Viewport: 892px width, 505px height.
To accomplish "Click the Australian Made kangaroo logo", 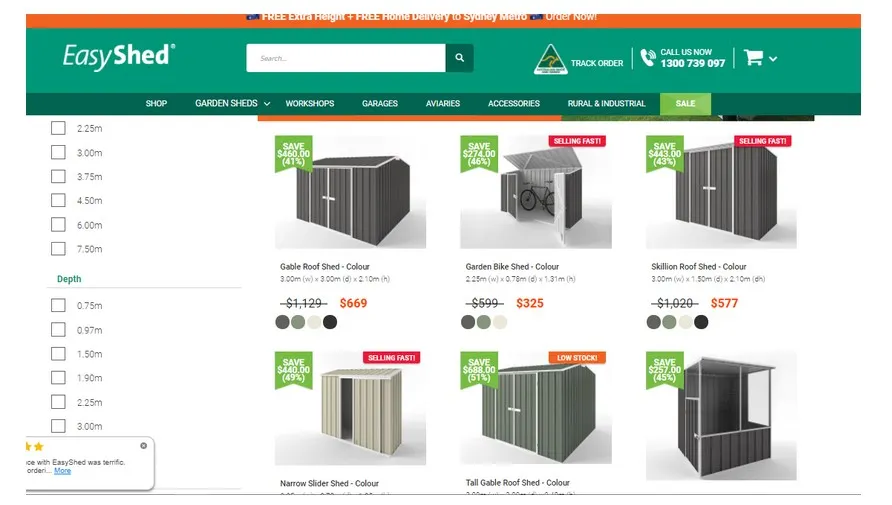I will 550,60.
